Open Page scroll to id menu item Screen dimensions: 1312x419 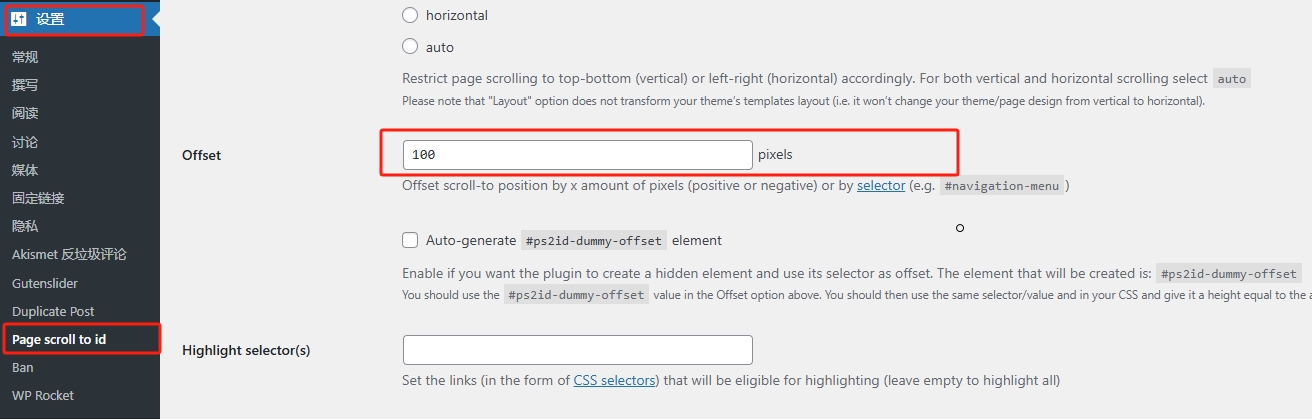(59, 339)
